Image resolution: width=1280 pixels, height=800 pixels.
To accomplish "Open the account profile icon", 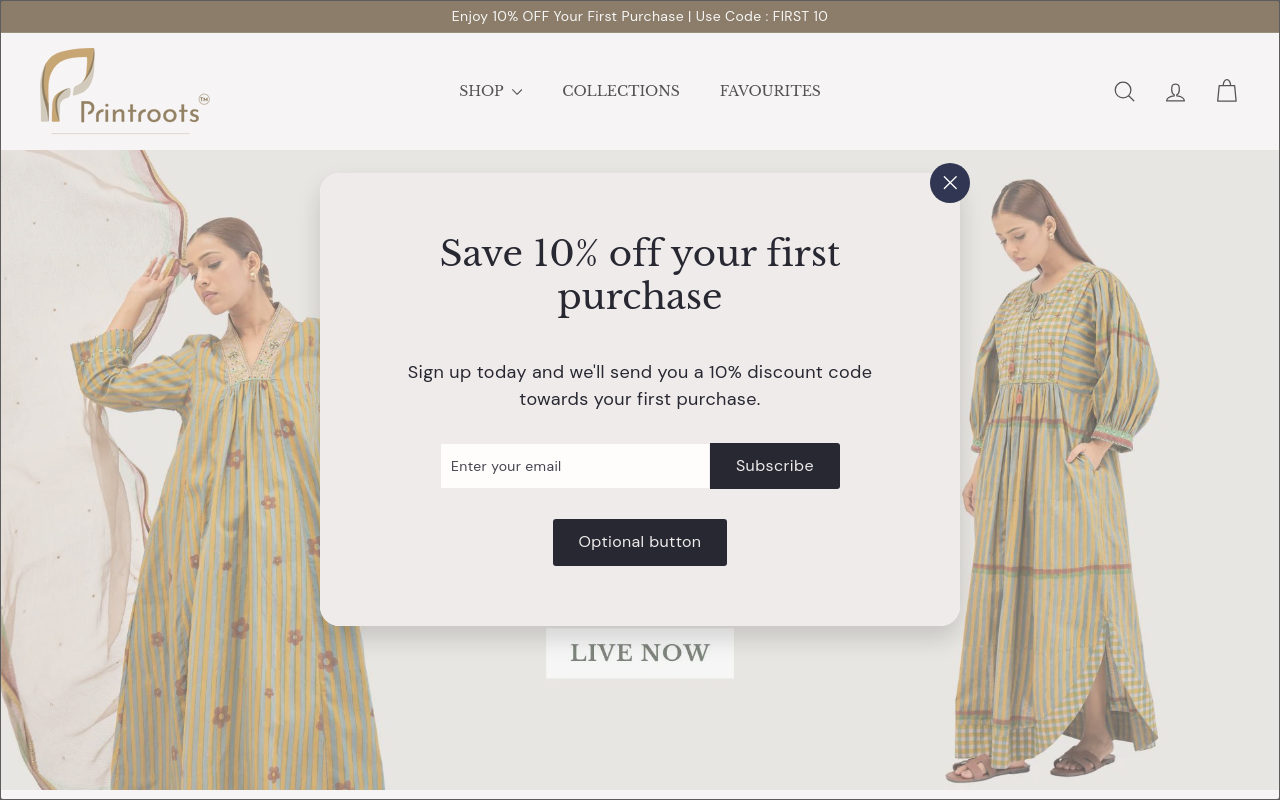I will pos(1175,92).
